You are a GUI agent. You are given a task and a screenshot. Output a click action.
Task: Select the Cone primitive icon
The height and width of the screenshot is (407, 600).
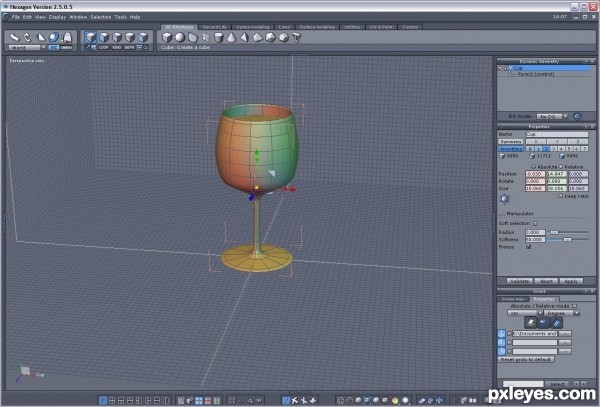point(232,37)
